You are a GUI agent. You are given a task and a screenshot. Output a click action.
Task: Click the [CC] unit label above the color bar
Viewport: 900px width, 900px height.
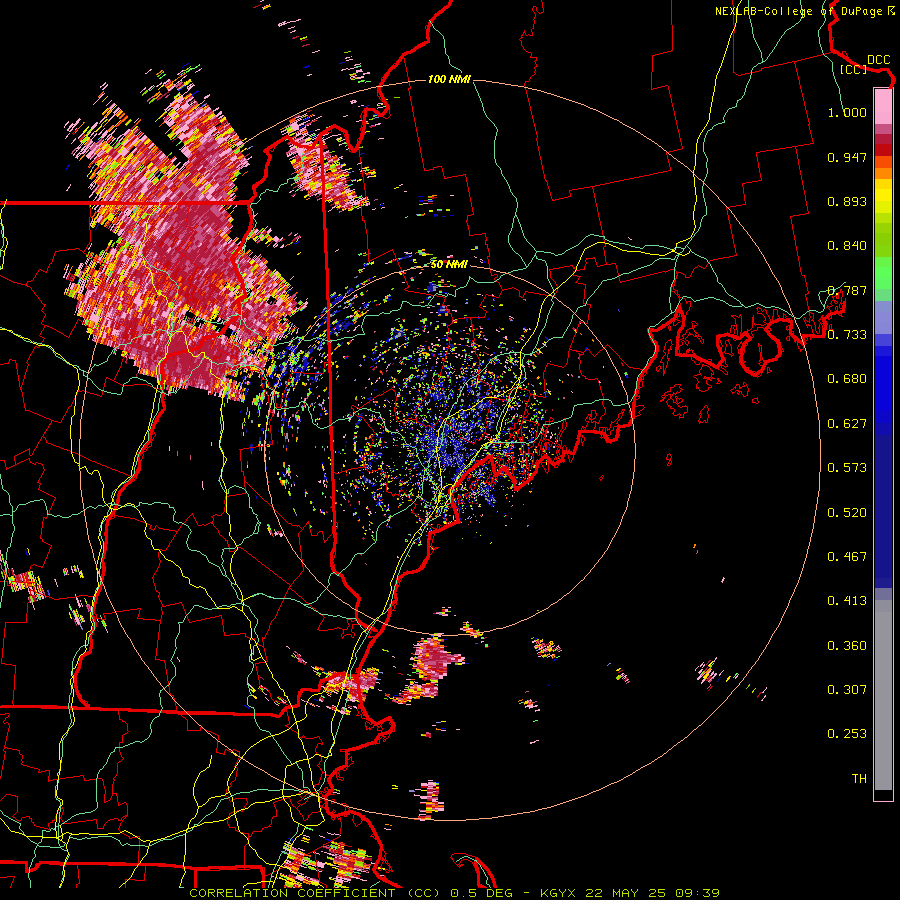(853, 69)
